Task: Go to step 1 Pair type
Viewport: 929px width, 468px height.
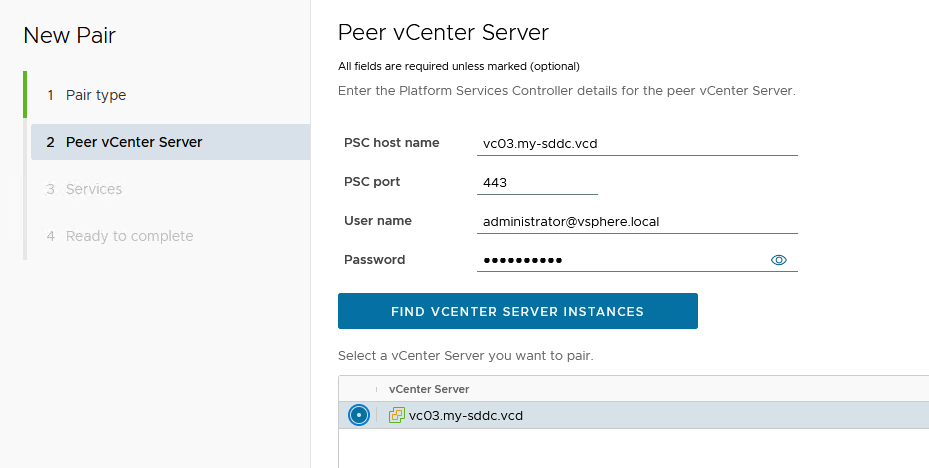Action: 95,95
